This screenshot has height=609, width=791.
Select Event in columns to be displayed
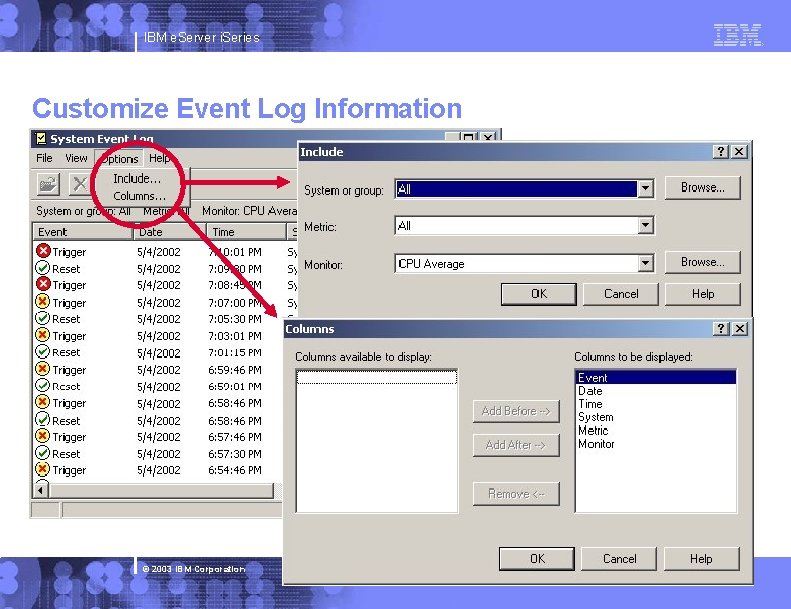(655, 377)
